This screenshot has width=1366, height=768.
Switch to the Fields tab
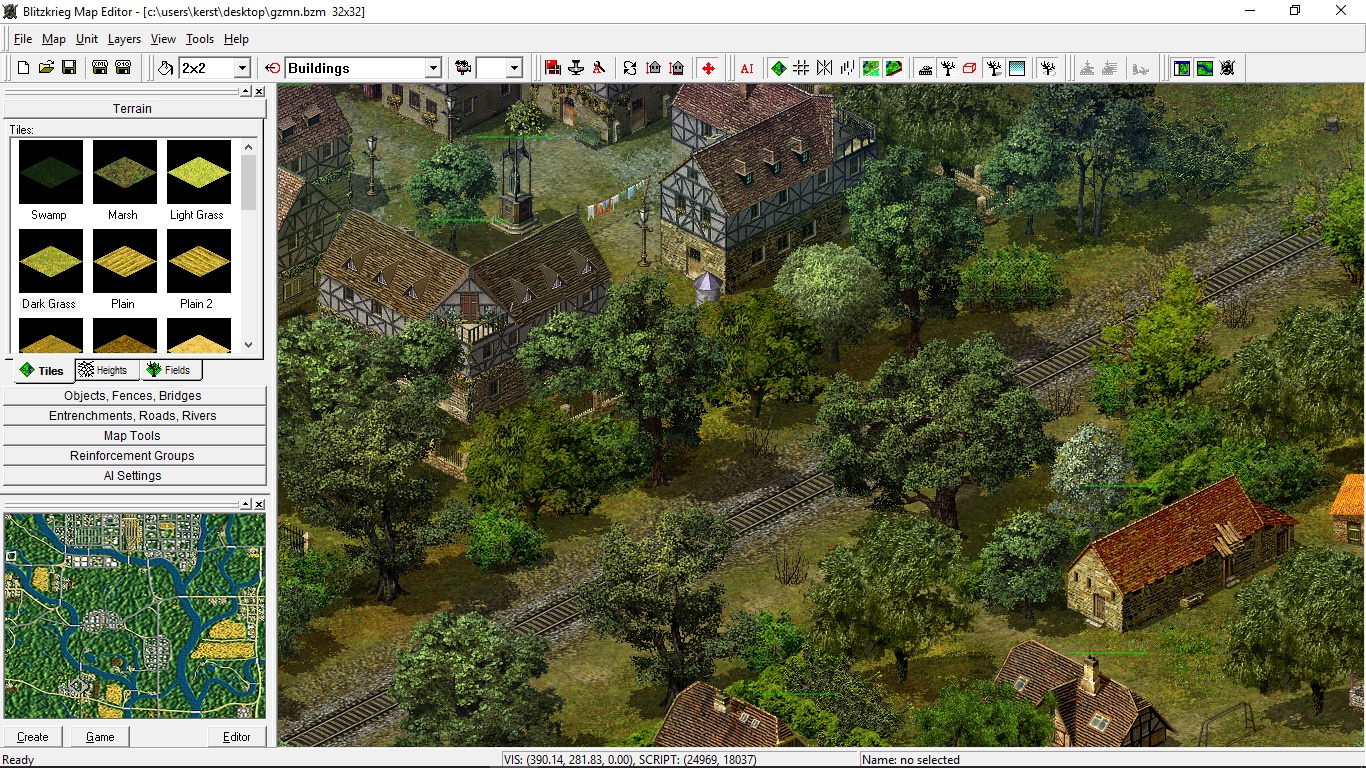170,370
